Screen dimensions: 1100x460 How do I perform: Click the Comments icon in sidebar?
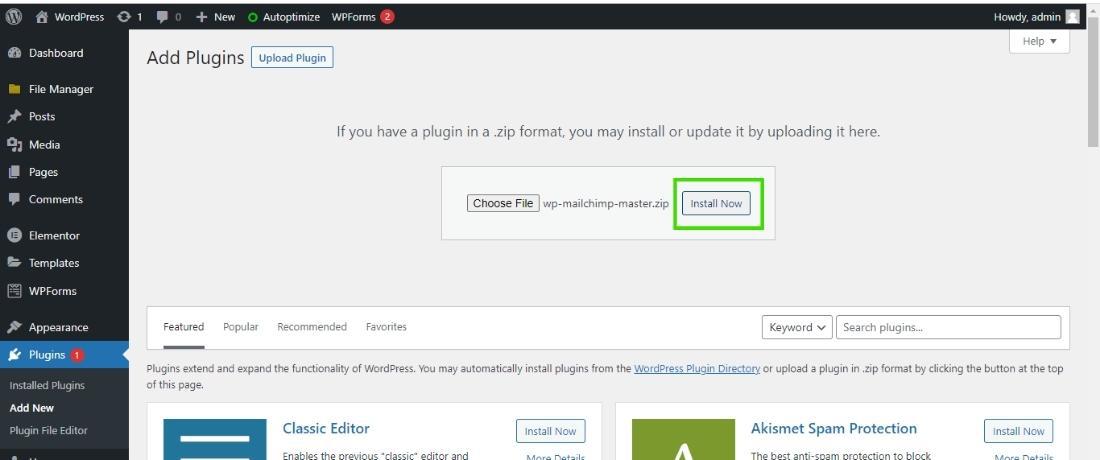coord(14,199)
